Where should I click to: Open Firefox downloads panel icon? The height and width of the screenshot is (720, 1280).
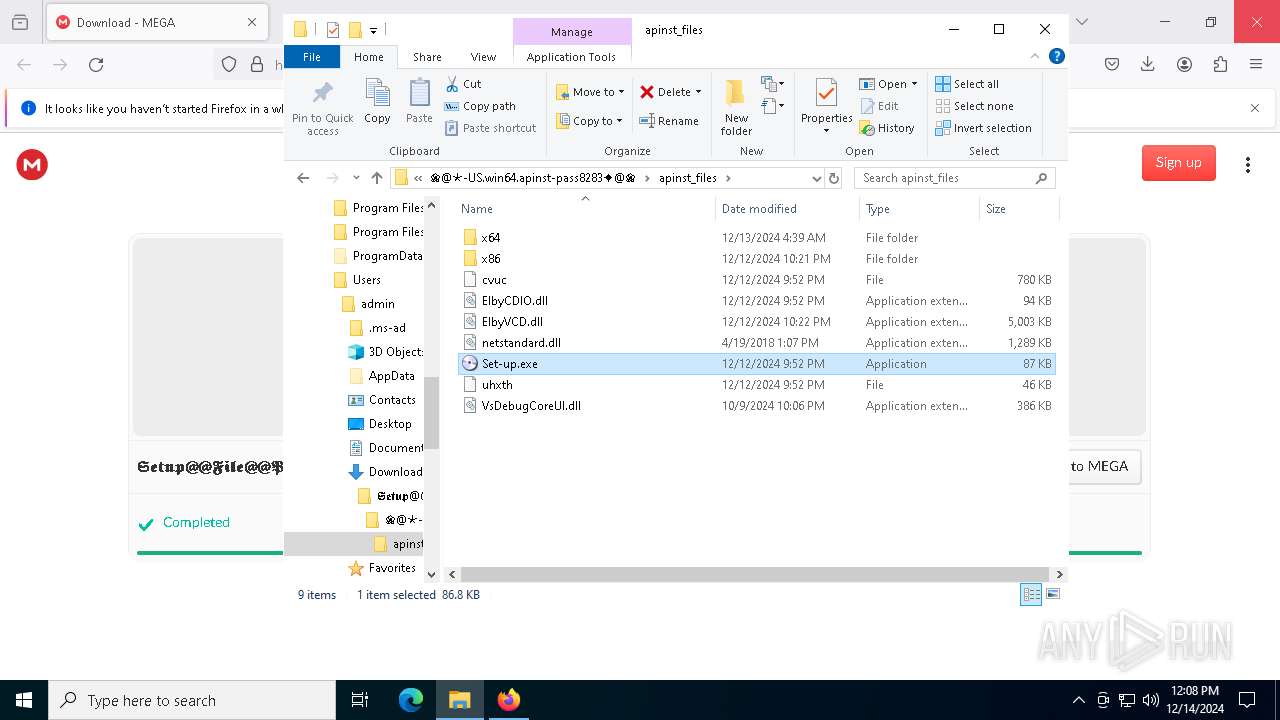click(x=1148, y=65)
